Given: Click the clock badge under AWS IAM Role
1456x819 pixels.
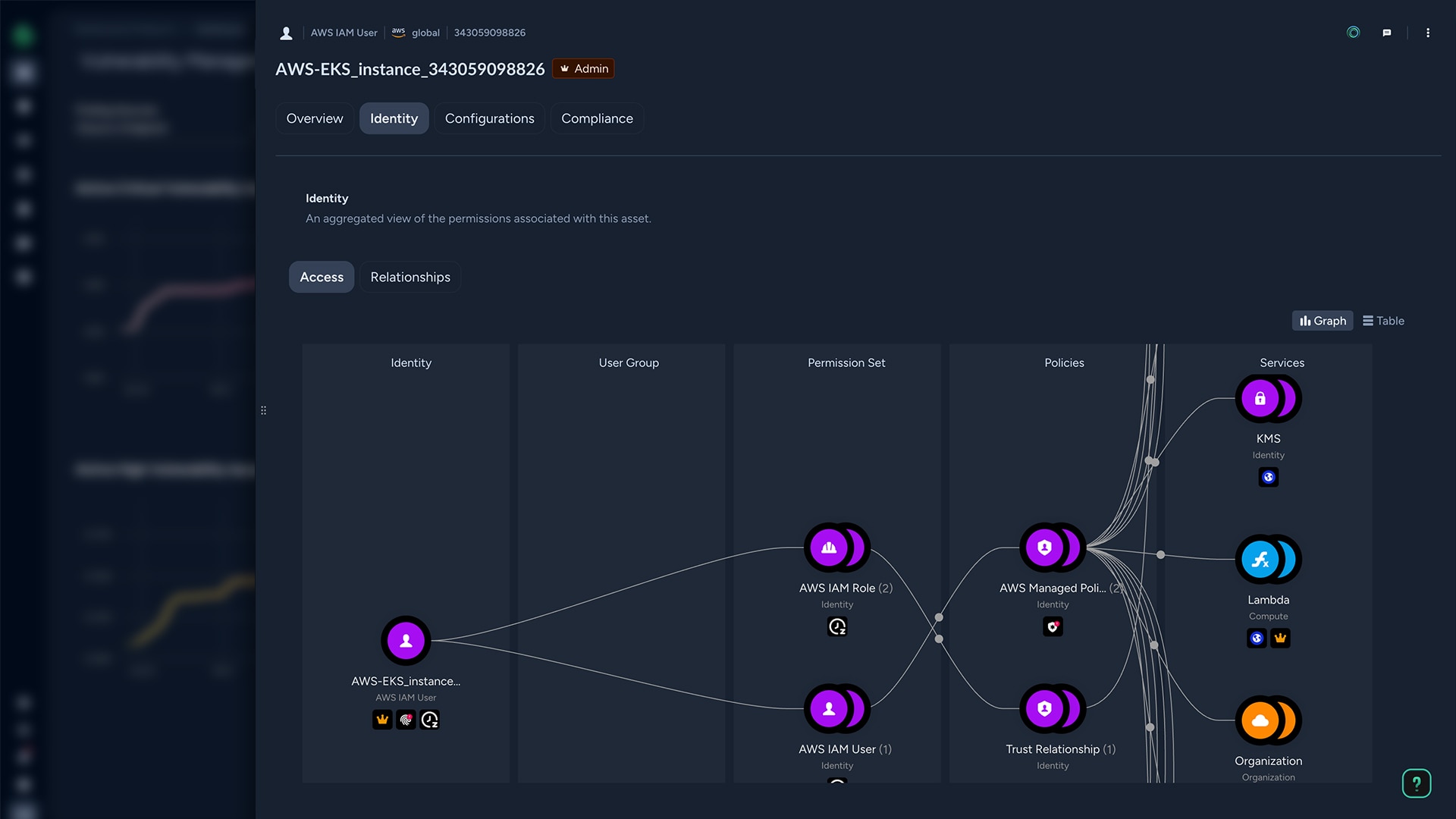Looking at the screenshot, I should (837, 626).
